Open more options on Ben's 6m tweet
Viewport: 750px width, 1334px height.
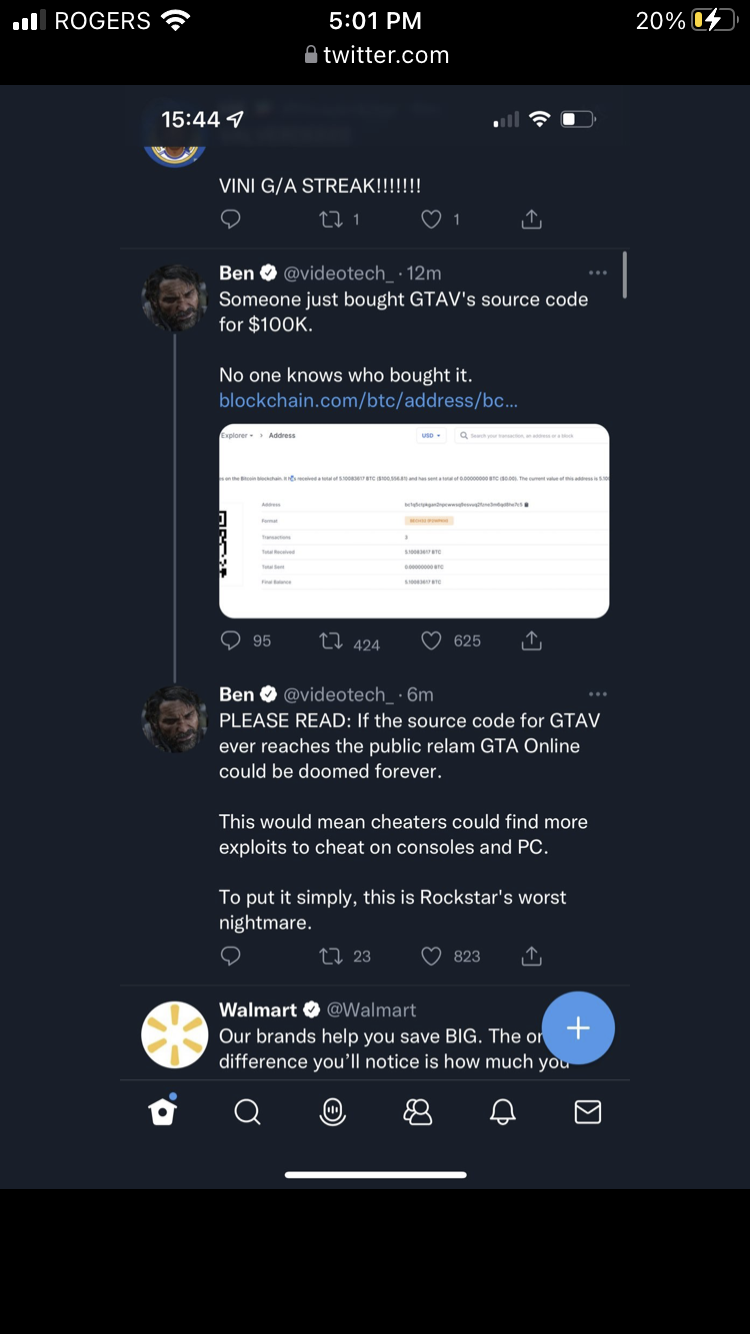click(x=598, y=694)
